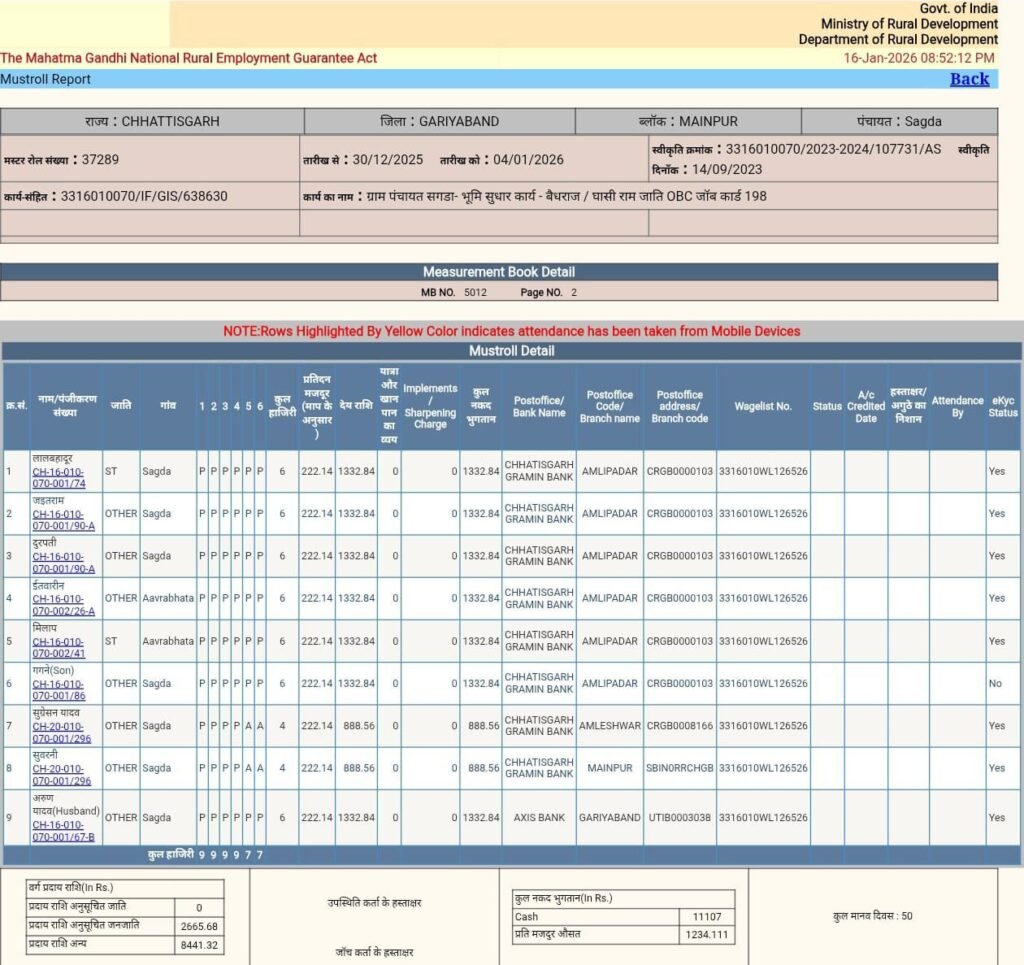Click the branch code UTIB0003038 cell
Screen dimensions: 1024x965
click(x=679, y=818)
